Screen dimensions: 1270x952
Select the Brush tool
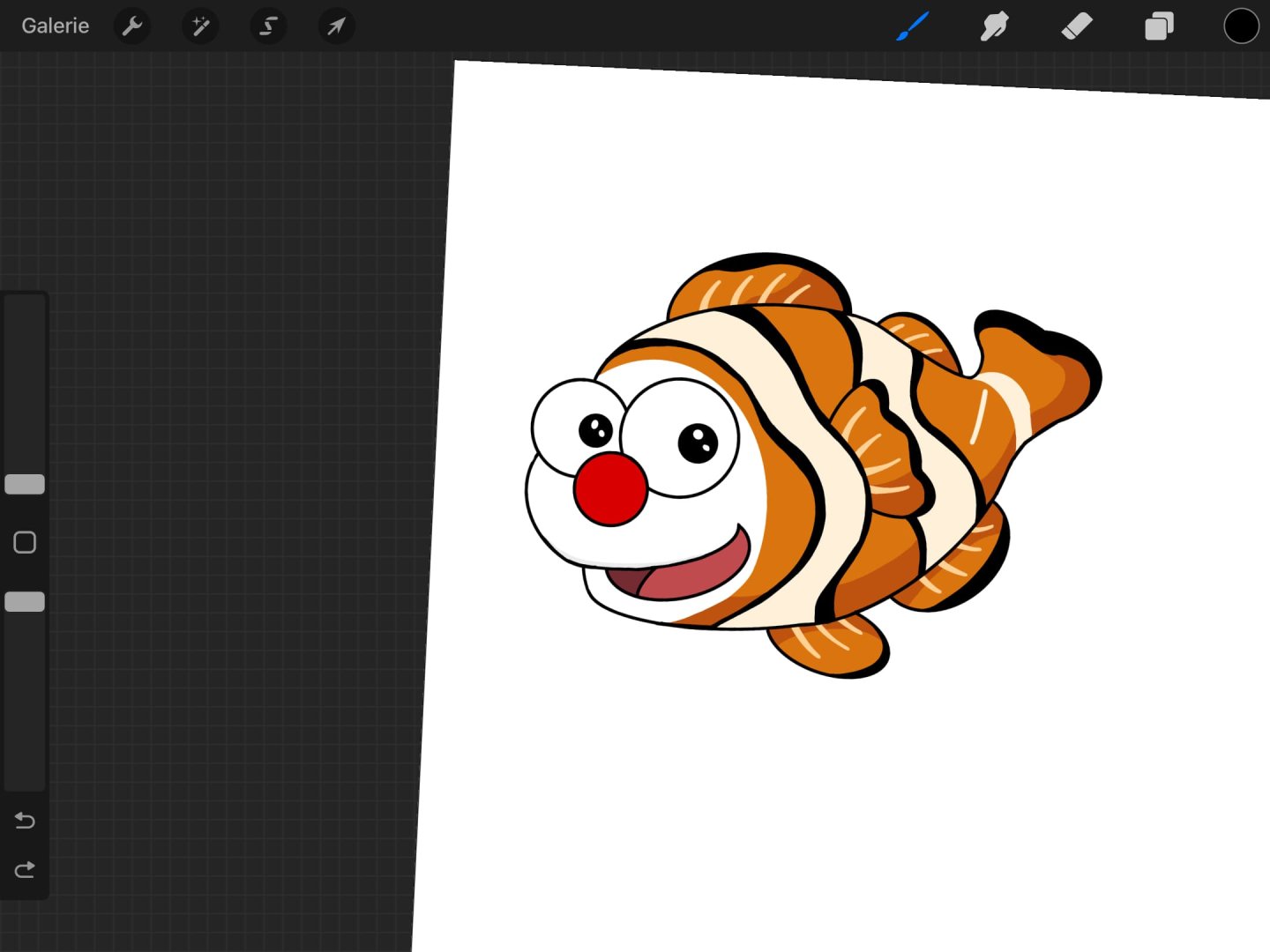(x=913, y=26)
